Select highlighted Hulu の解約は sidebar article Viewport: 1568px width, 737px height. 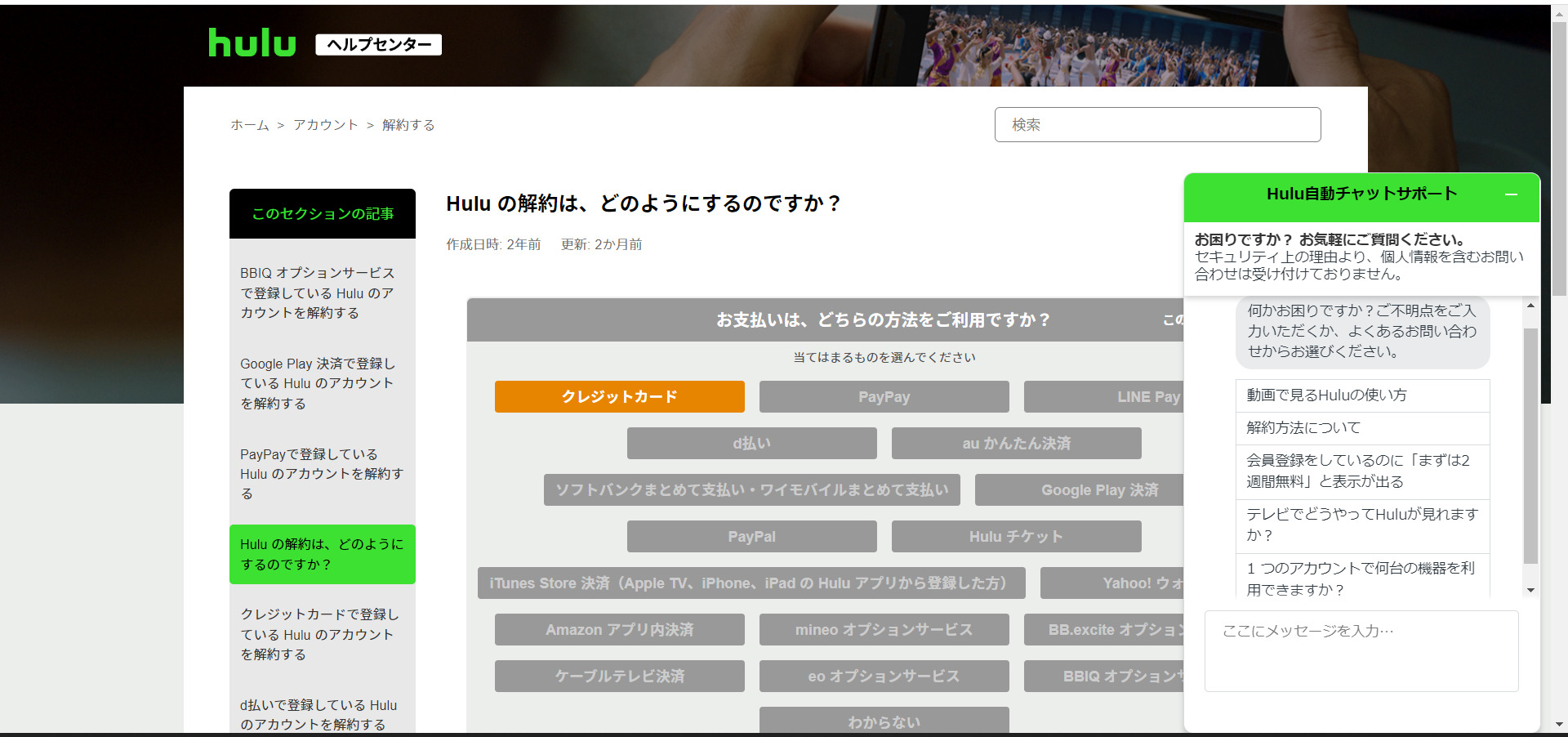tap(322, 554)
